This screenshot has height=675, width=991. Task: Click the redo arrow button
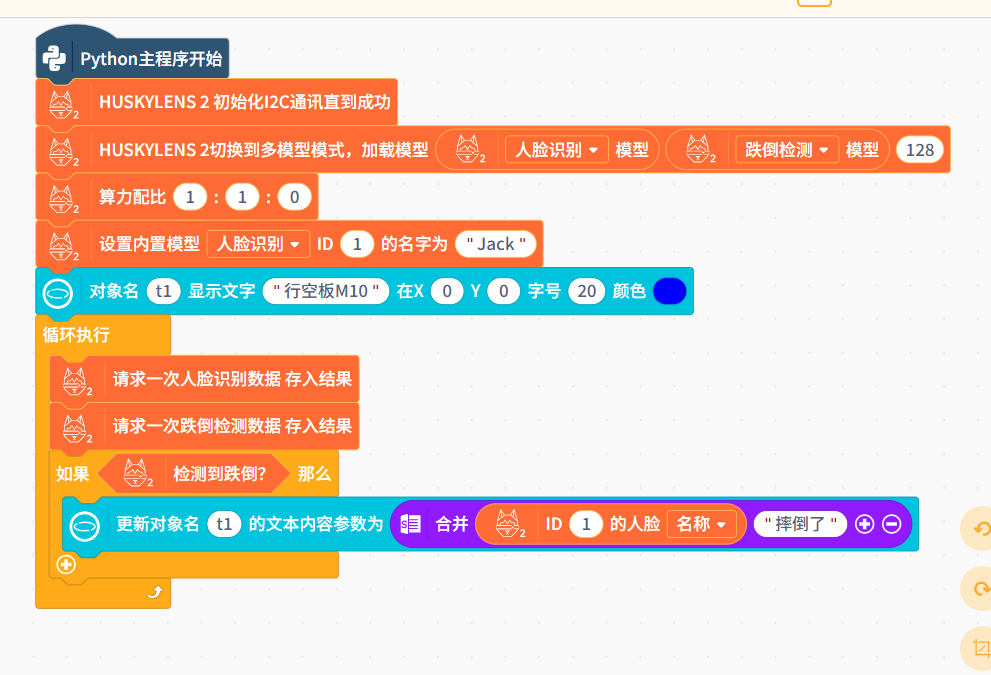978,590
